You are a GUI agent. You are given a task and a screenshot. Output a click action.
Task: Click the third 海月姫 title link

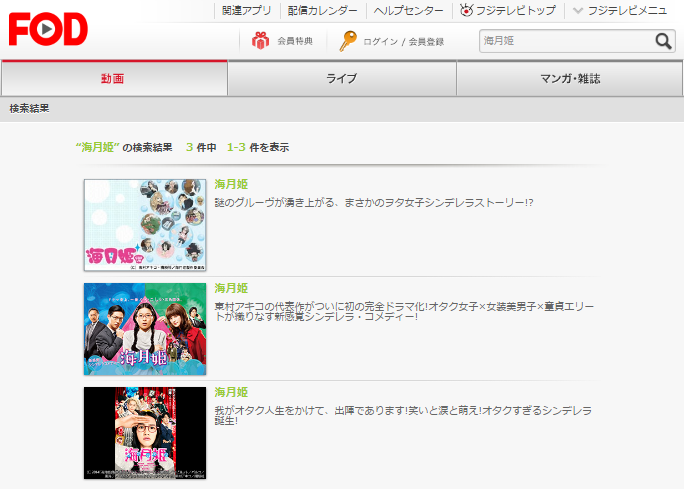pos(231,392)
